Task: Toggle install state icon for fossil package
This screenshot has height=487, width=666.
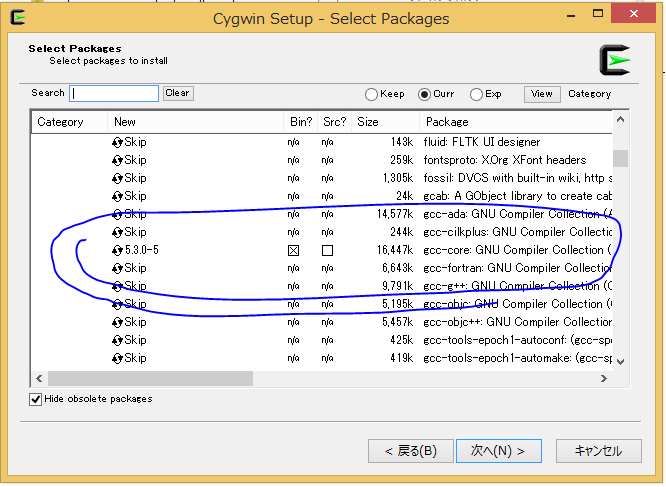Action: [x=117, y=178]
